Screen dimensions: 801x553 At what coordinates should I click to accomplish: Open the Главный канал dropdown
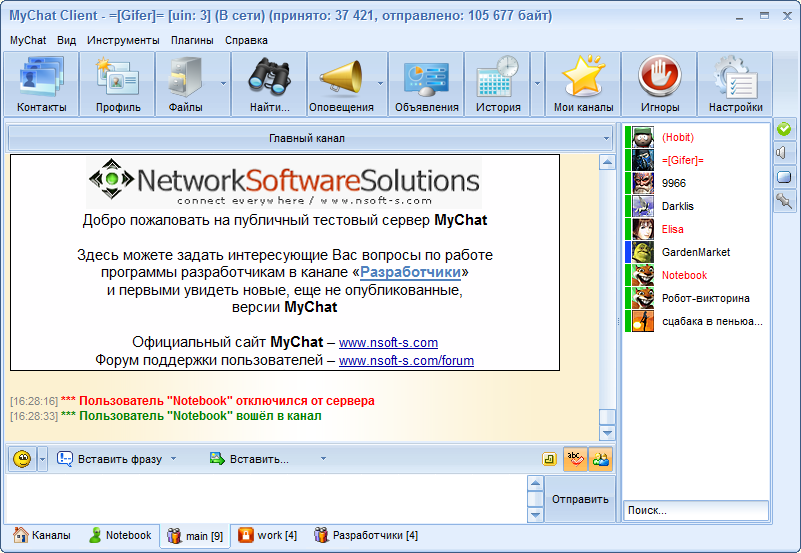(x=311, y=138)
